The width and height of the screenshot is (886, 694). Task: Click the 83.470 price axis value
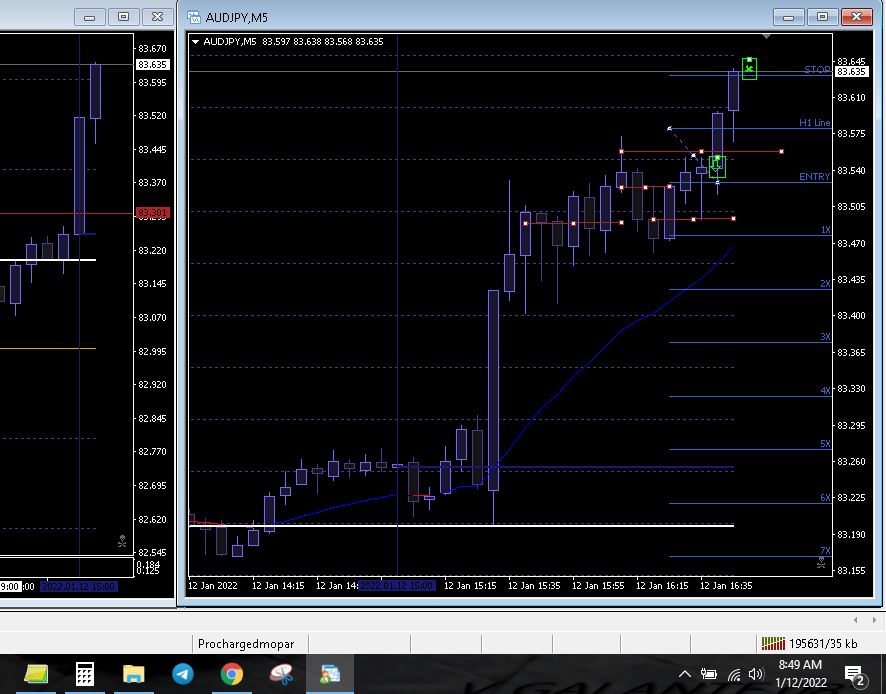[851, 243]
